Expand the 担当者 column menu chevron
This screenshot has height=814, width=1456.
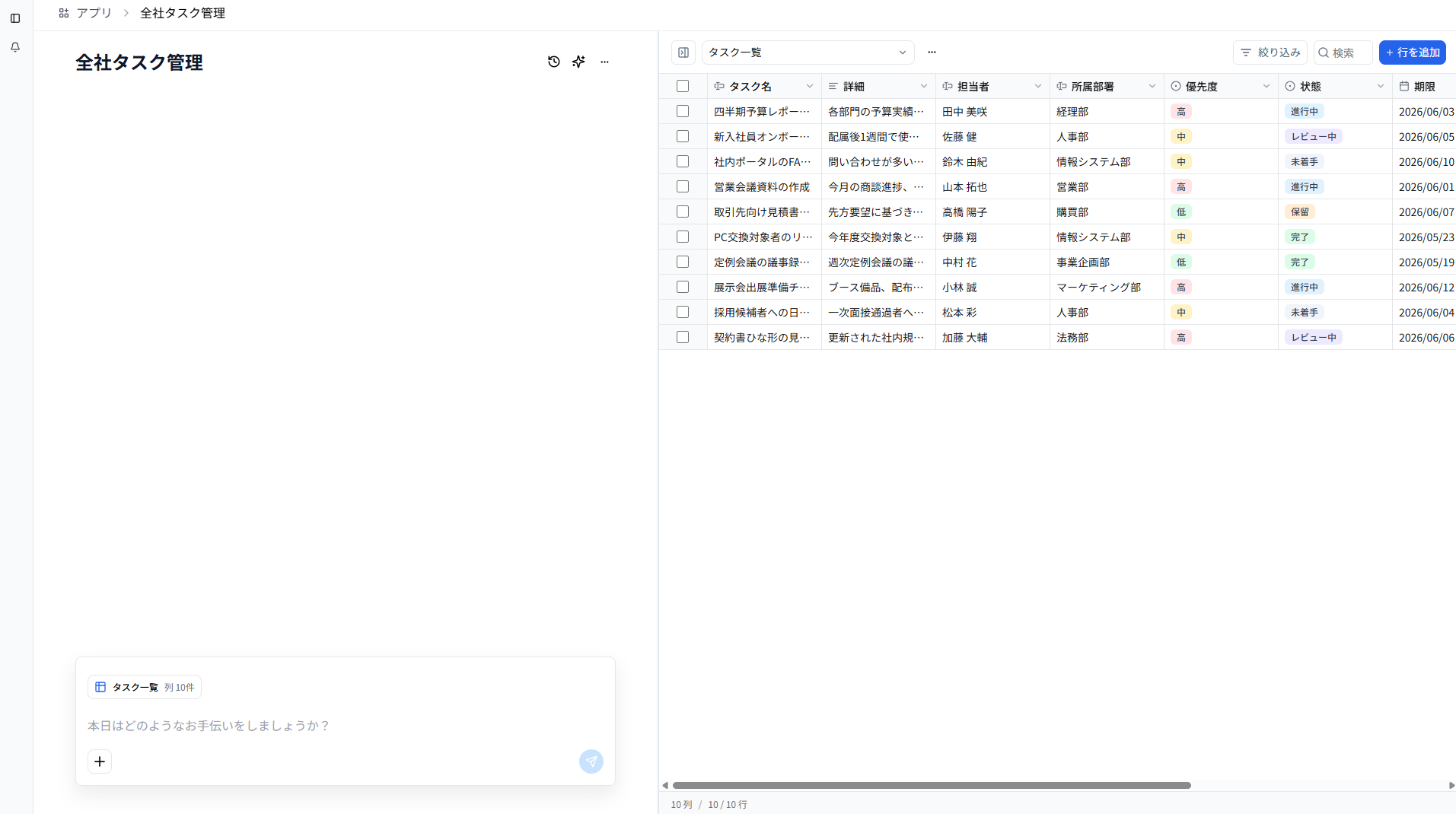point(1038,86)
